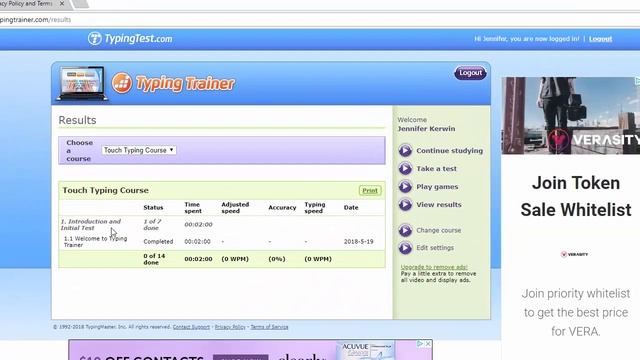This screenshot has height=360, width=640.
Task: Open the Touch Typing Course dropdown
Action: click(x=139, y=150)
